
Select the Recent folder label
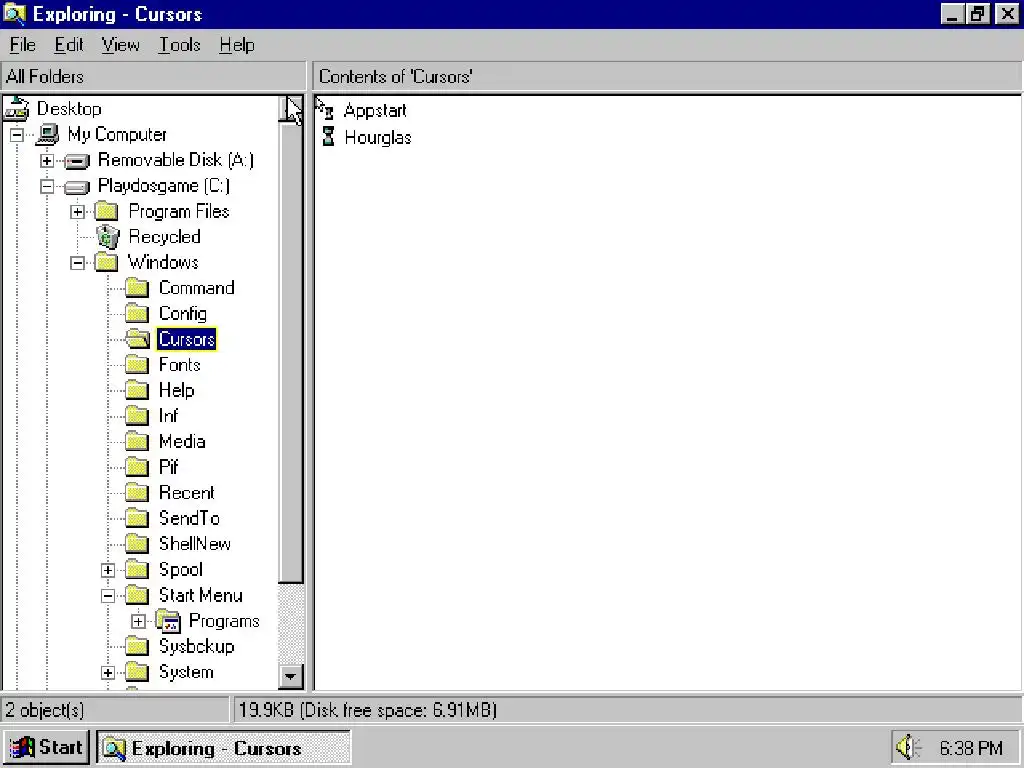click(x=187, y=492)
